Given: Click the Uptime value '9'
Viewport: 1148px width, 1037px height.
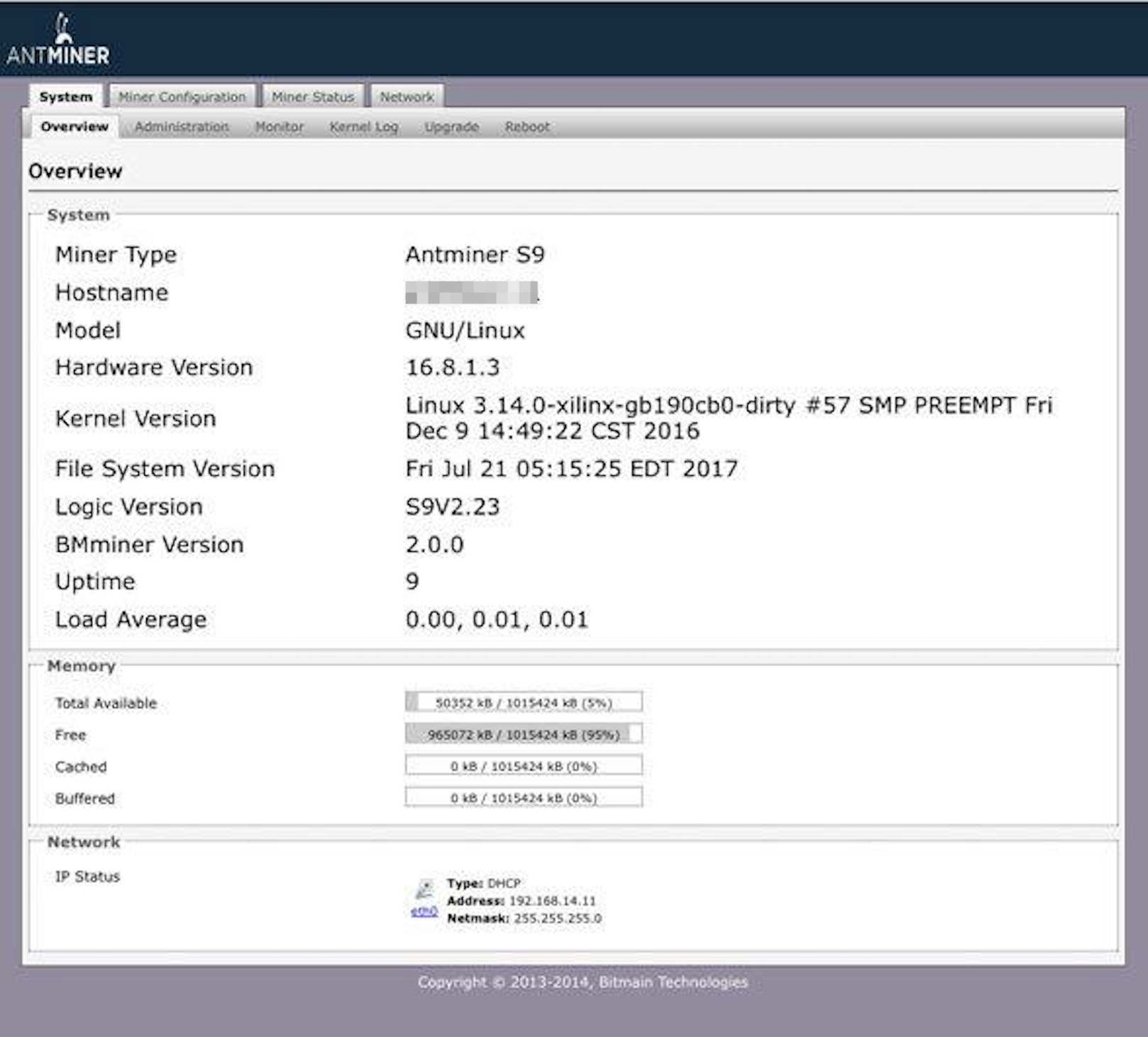Looking at the screenshot, I should pos(412,582).
